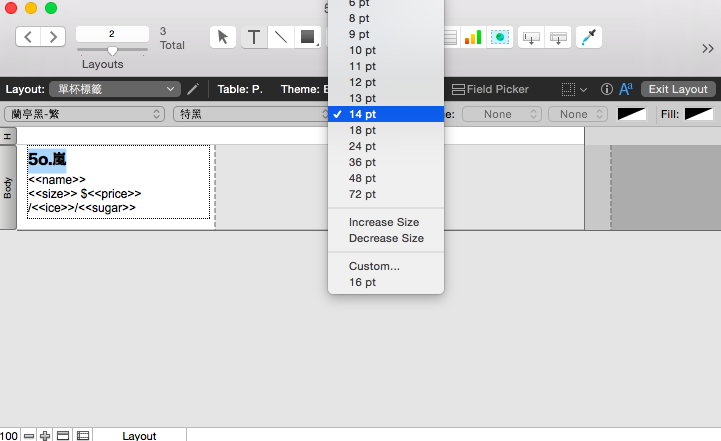Image resolution: width=721 pixels, height=441 pixels.
Task: Select the Chart tool
Action: (x=473, y=37)
